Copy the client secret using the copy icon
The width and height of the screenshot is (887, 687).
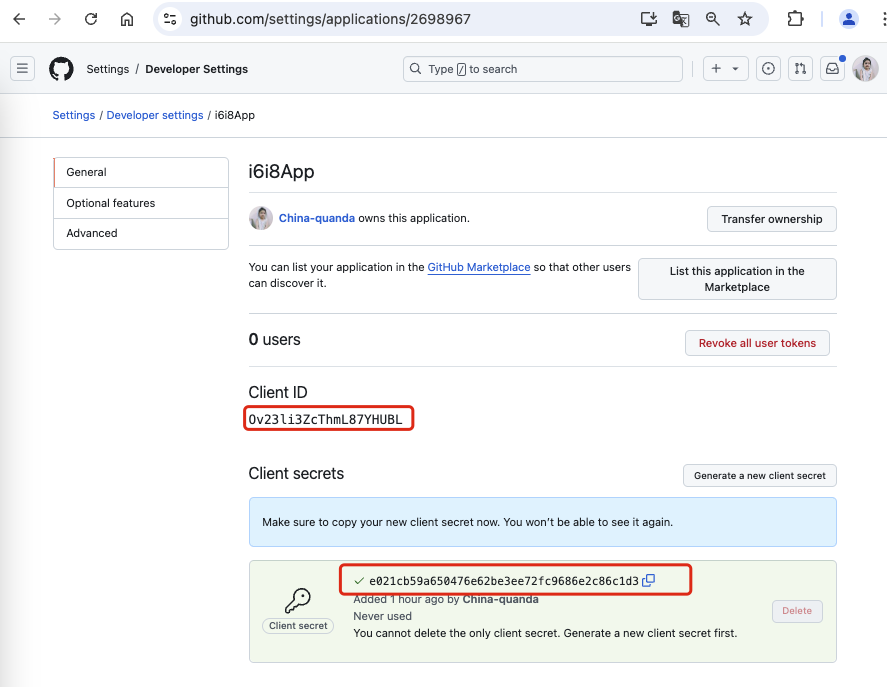[x=648, y=580]
